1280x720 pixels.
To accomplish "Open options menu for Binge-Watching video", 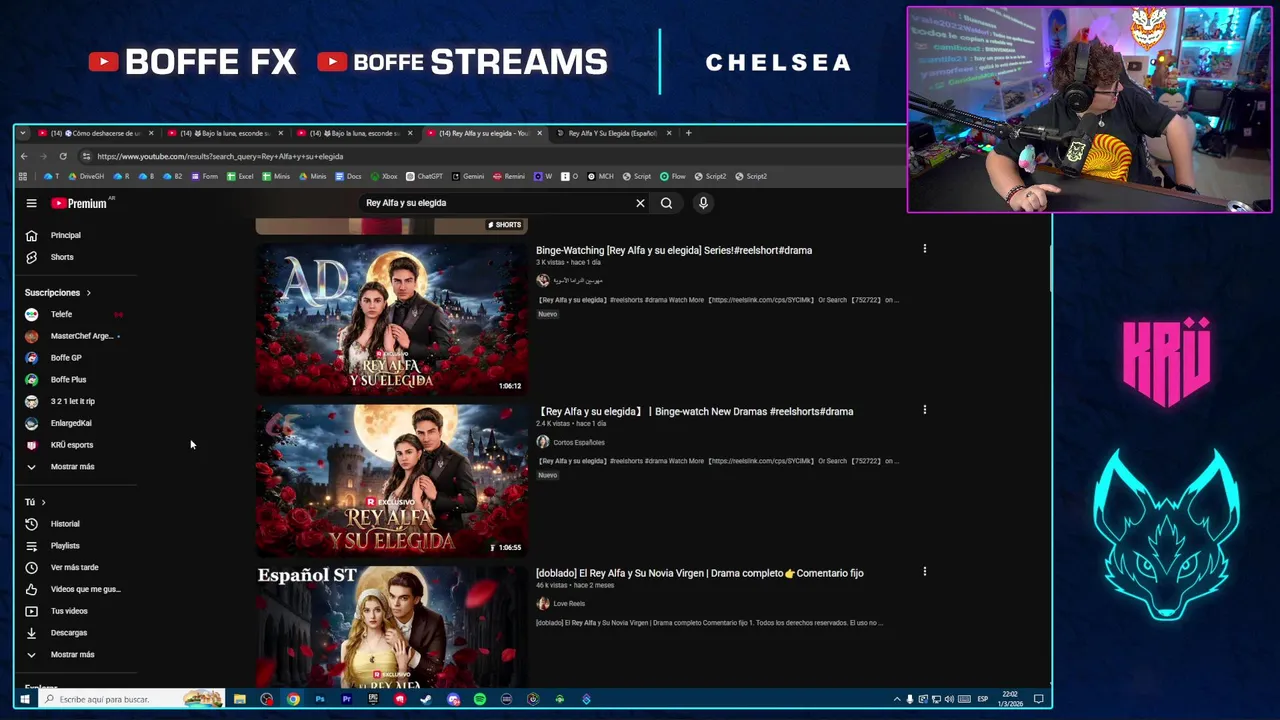I will [924, 248].
